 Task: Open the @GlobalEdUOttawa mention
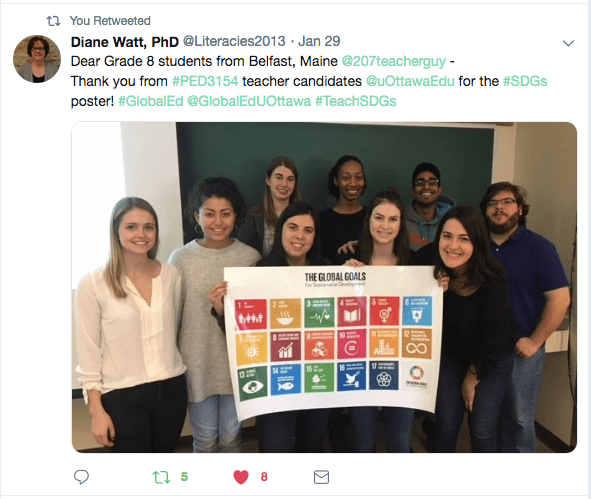[249, 101]
